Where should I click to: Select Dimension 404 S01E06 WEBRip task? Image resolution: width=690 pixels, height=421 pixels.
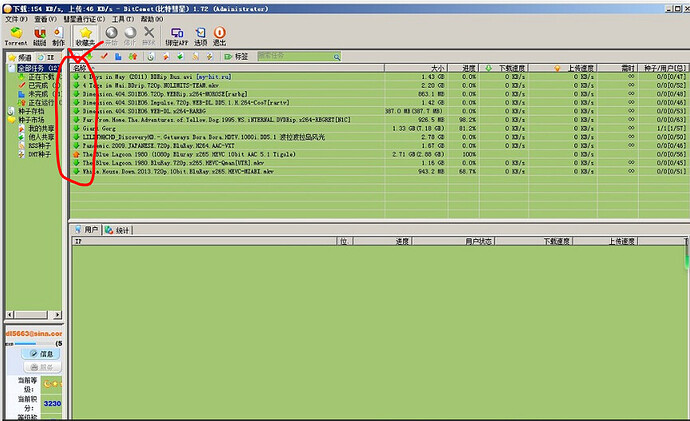pos(379,94)
